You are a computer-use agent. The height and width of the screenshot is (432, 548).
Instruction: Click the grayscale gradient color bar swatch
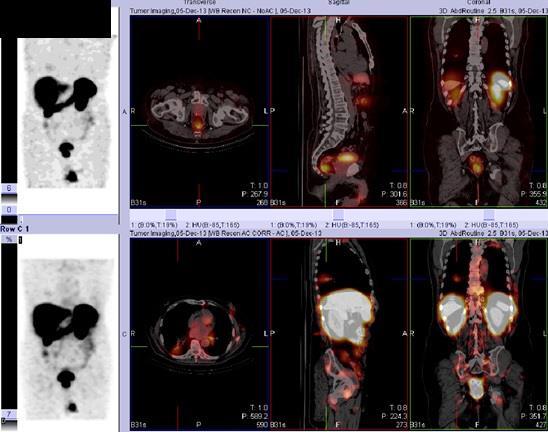click(9, 199)
